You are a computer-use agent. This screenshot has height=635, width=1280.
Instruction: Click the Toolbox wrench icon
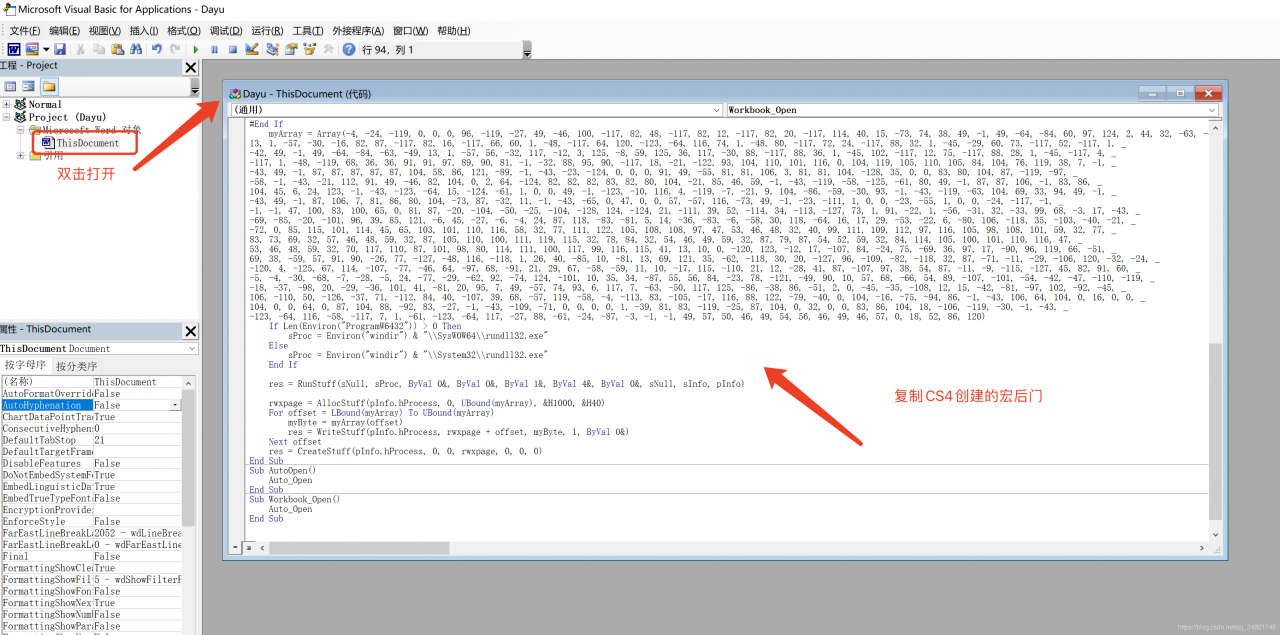click(x=328, y=49)
